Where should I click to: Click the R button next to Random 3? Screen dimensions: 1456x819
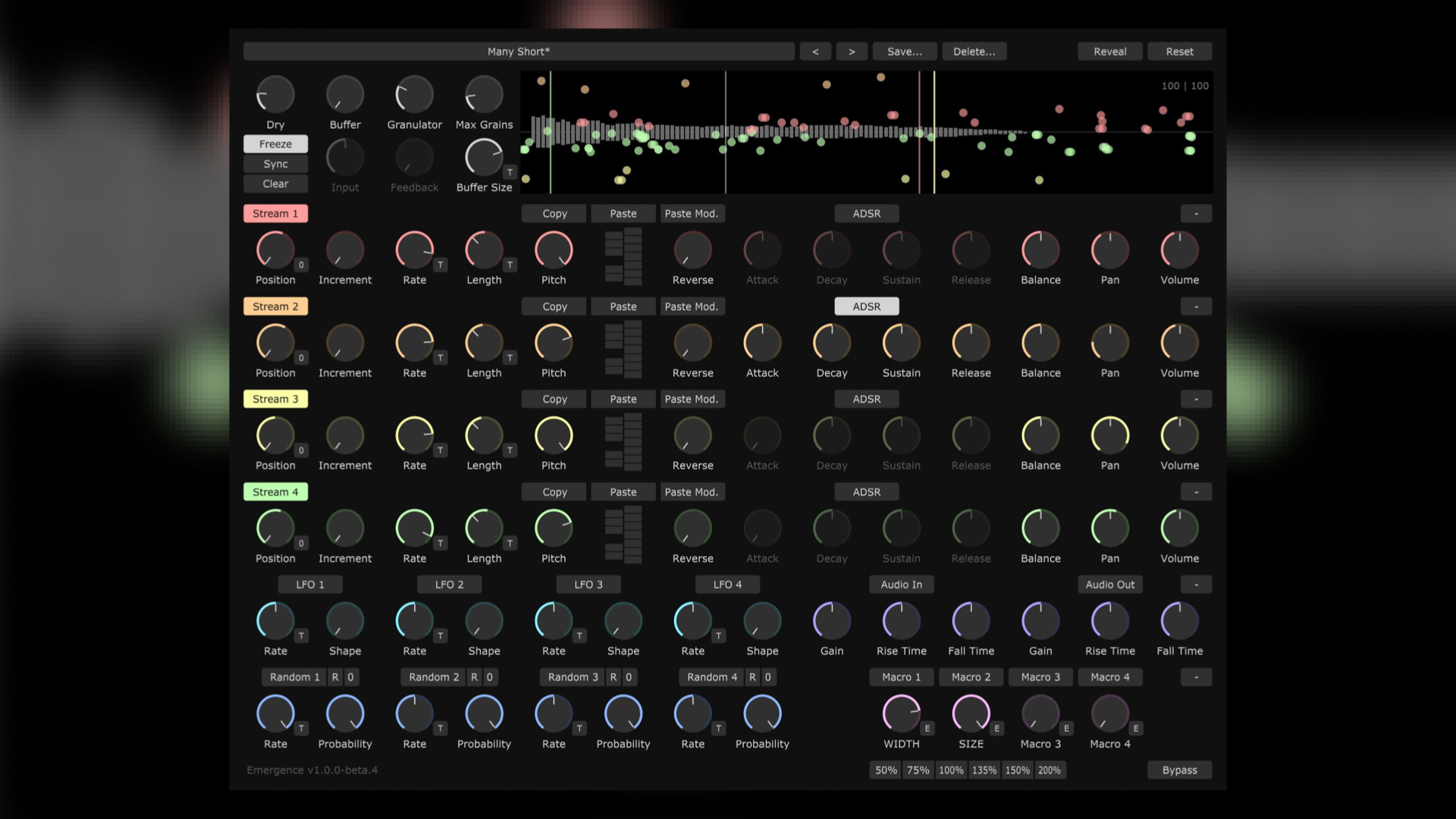point(613,677)
